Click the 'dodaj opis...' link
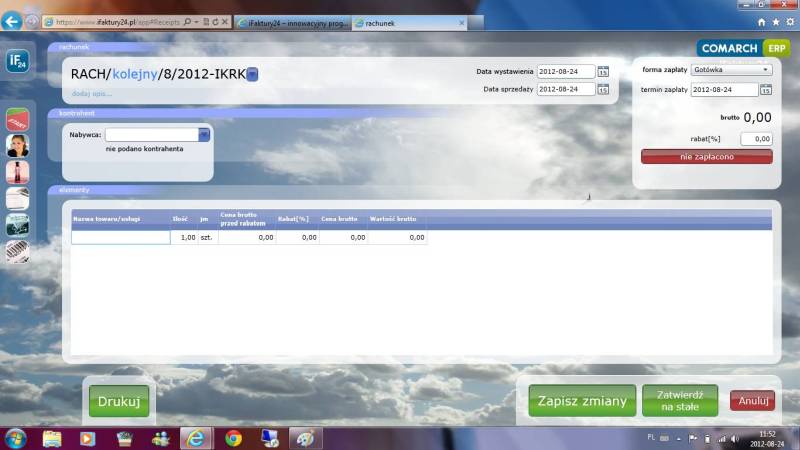The width and height of the screenshot is (800, 450). click(91, 94)
